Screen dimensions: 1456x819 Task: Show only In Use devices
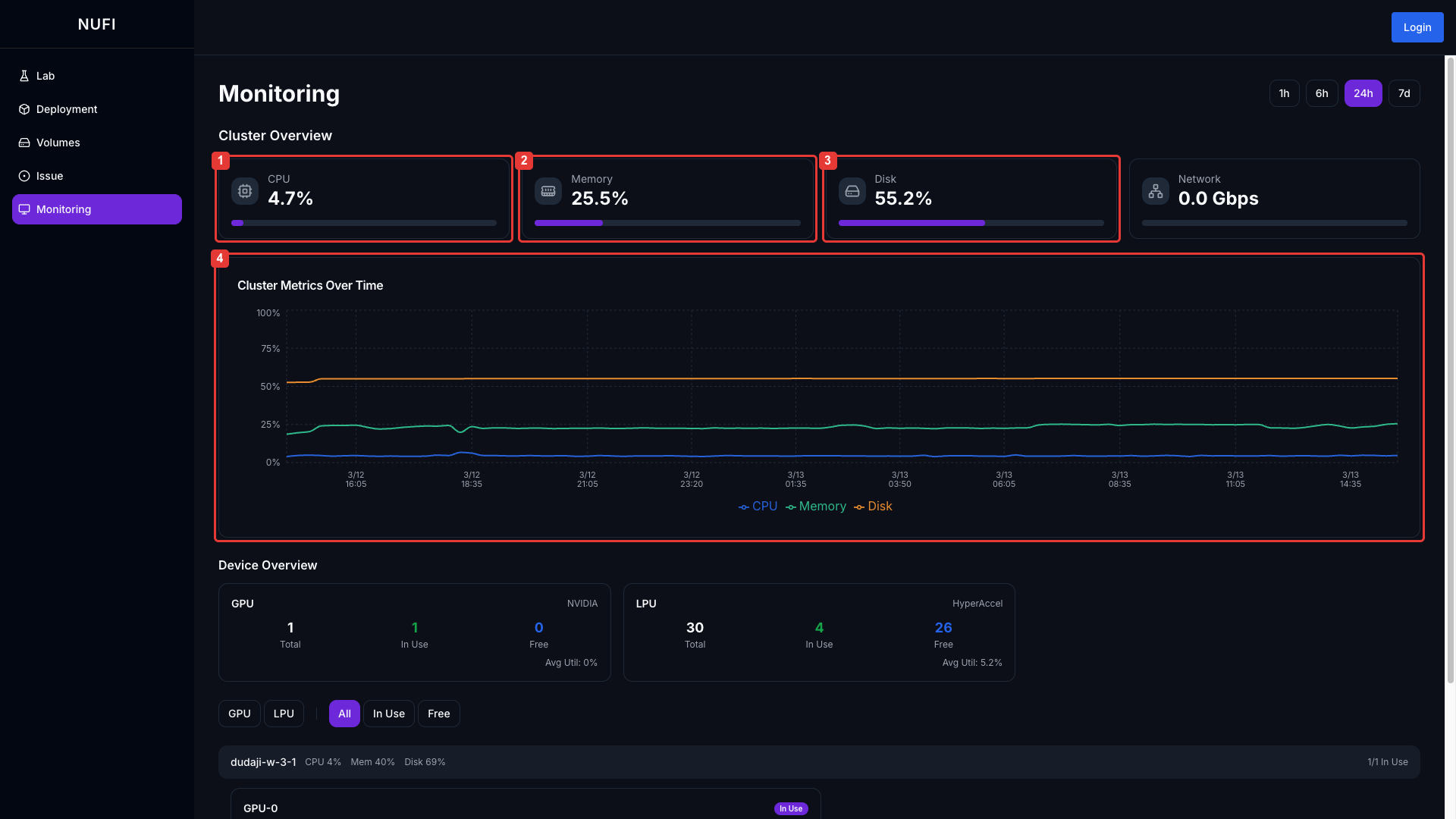(388, 714)
